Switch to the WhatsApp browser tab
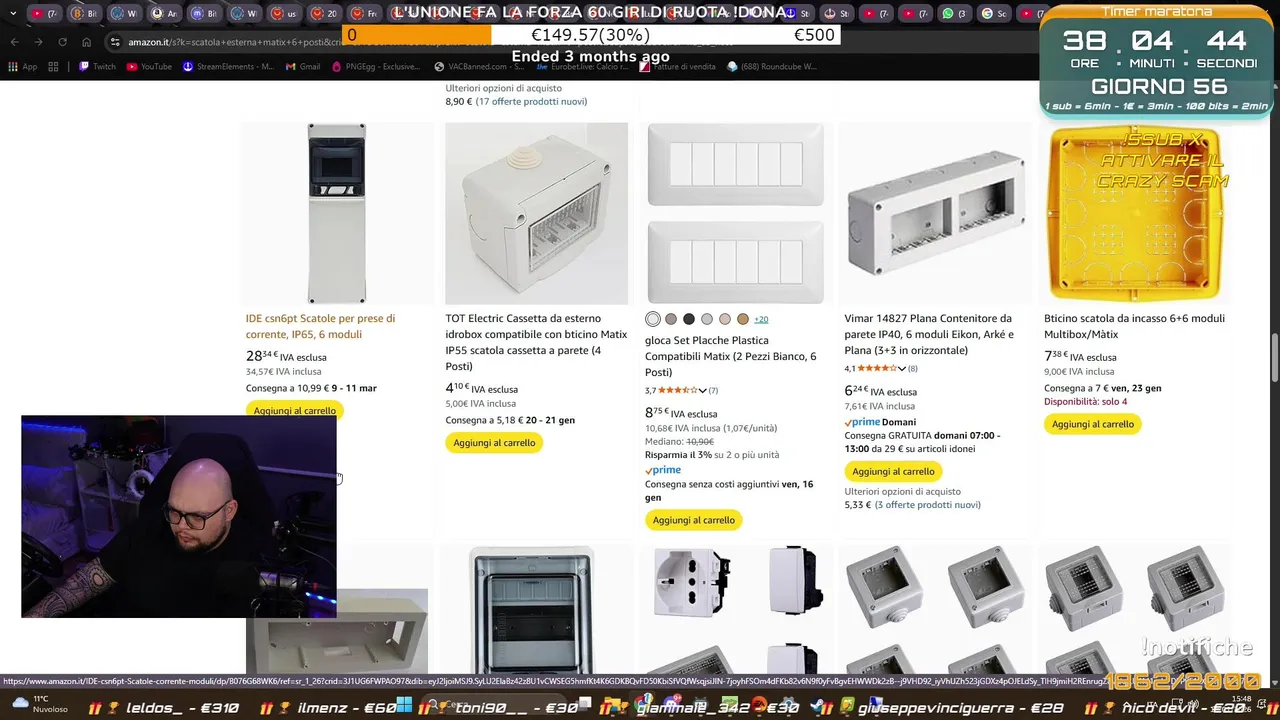The image size is (1280, 720). (x=953, y=13)
